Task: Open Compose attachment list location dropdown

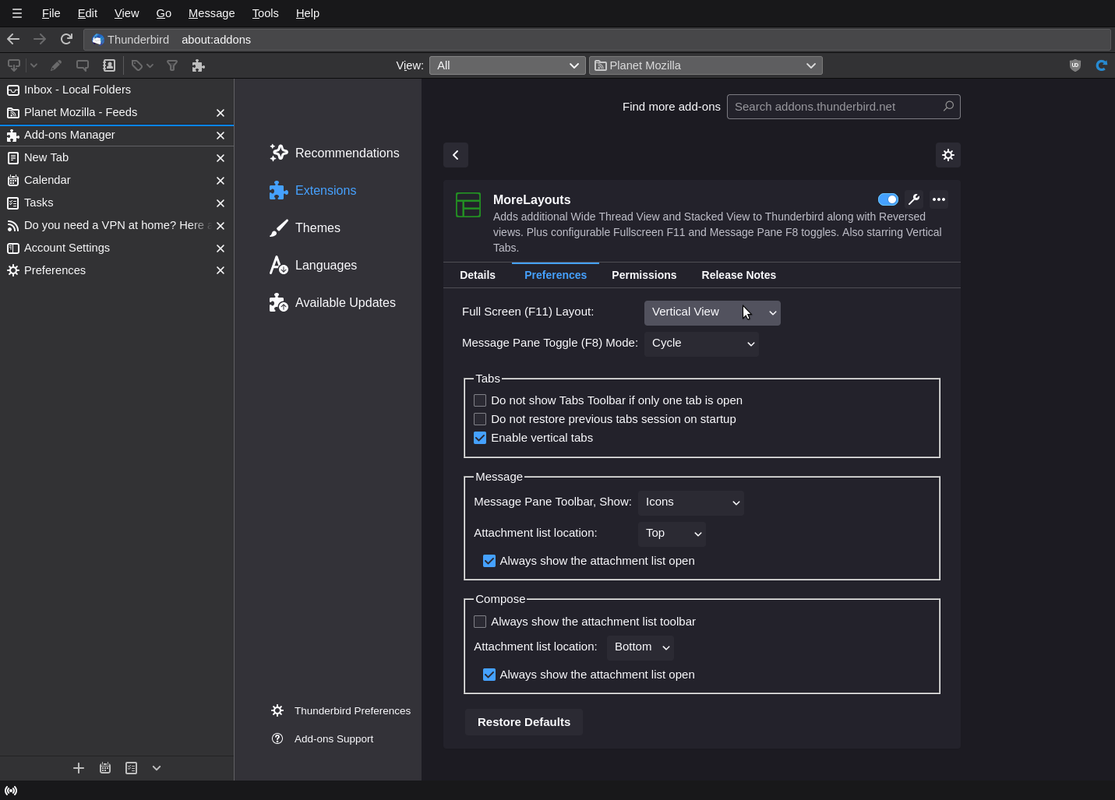Action: (640, 647)
